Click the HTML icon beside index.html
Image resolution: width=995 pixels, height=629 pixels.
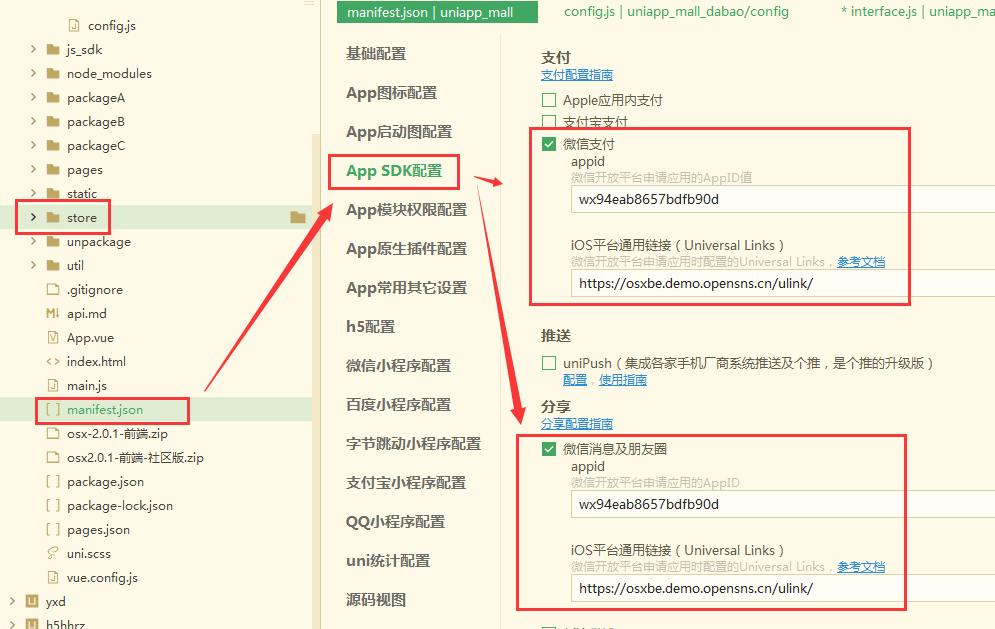(53, 362)
